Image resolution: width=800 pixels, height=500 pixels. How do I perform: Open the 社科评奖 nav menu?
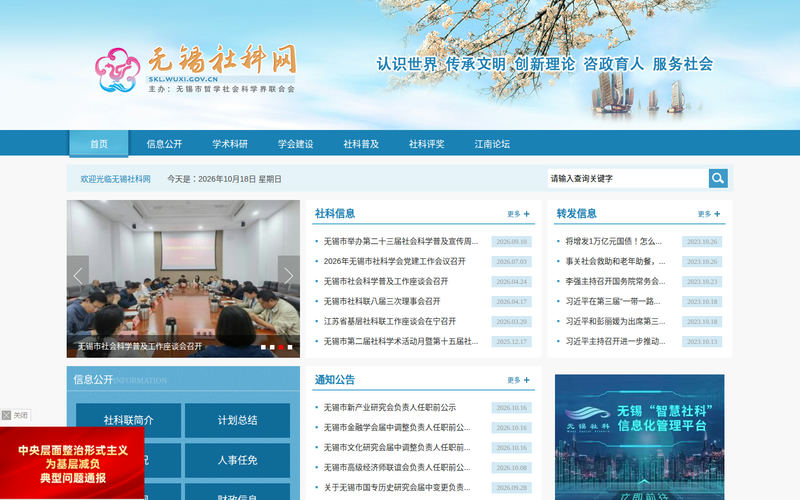coord(427,144)
